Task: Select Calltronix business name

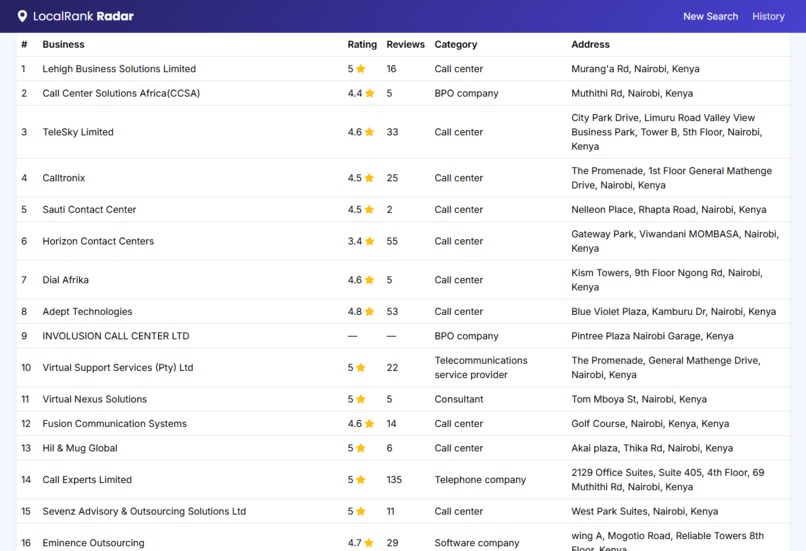Action: pyautogui.click(x=64, y=178)
